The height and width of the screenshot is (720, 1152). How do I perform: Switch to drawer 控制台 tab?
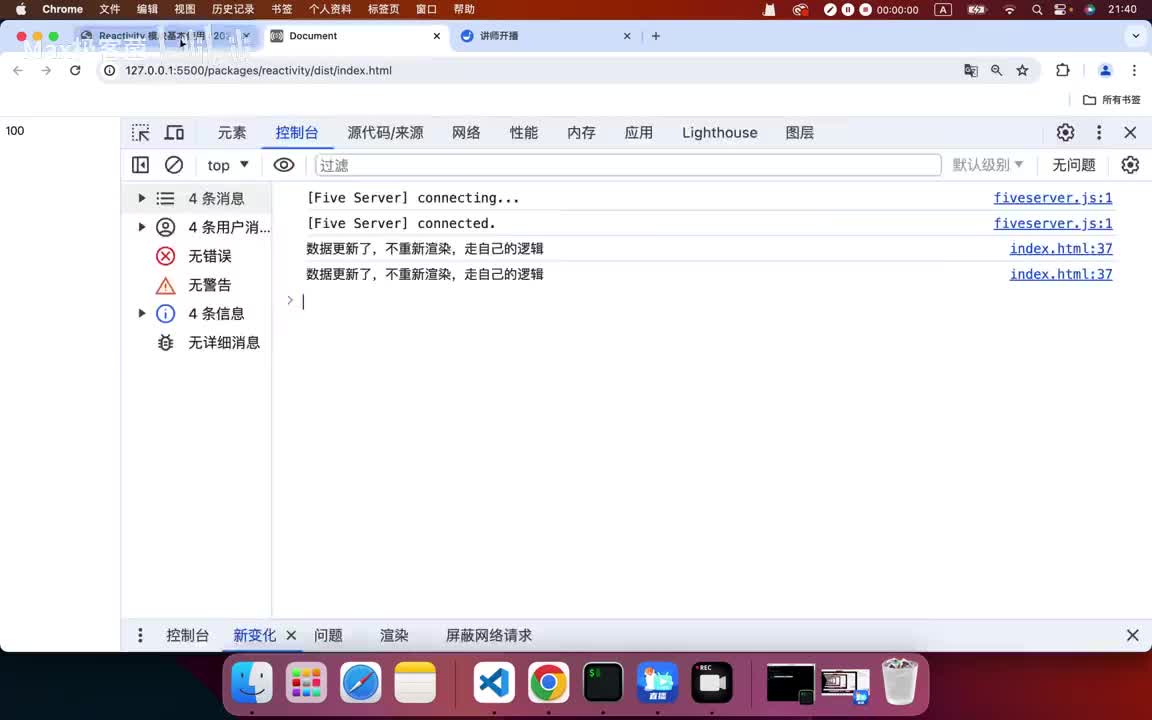[187, 636]
